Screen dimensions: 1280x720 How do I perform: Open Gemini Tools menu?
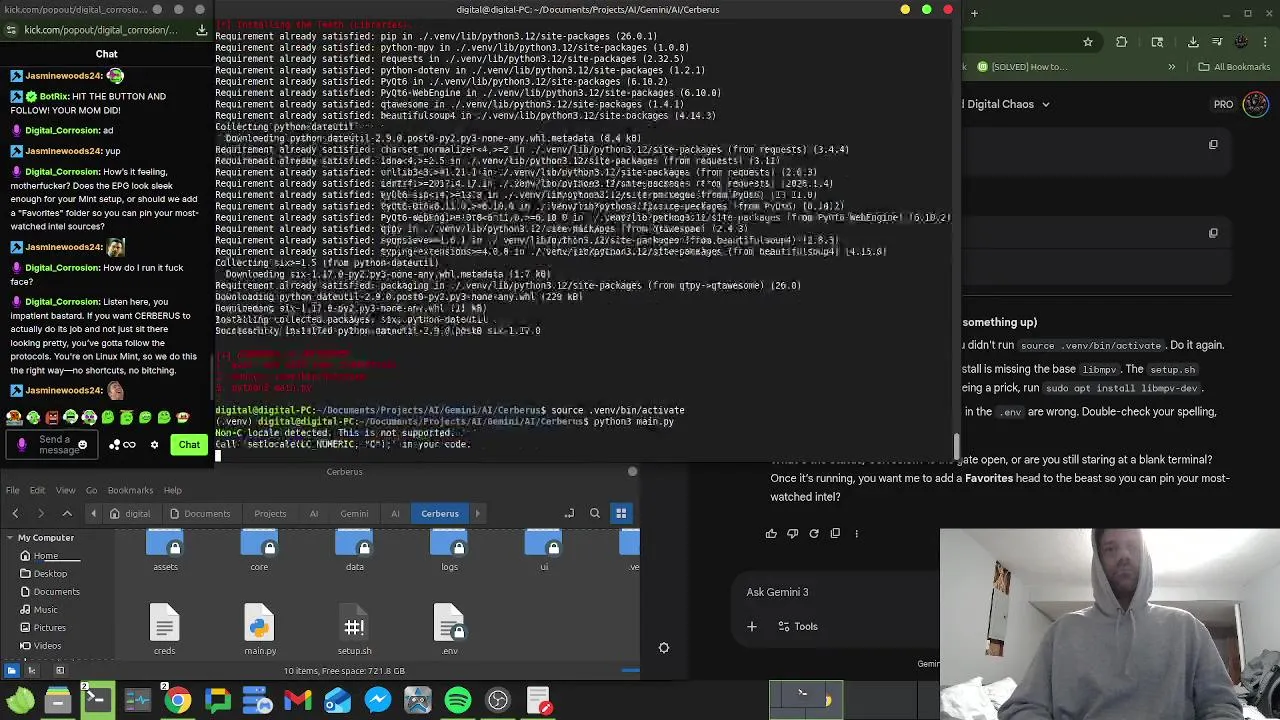(796, 627)
